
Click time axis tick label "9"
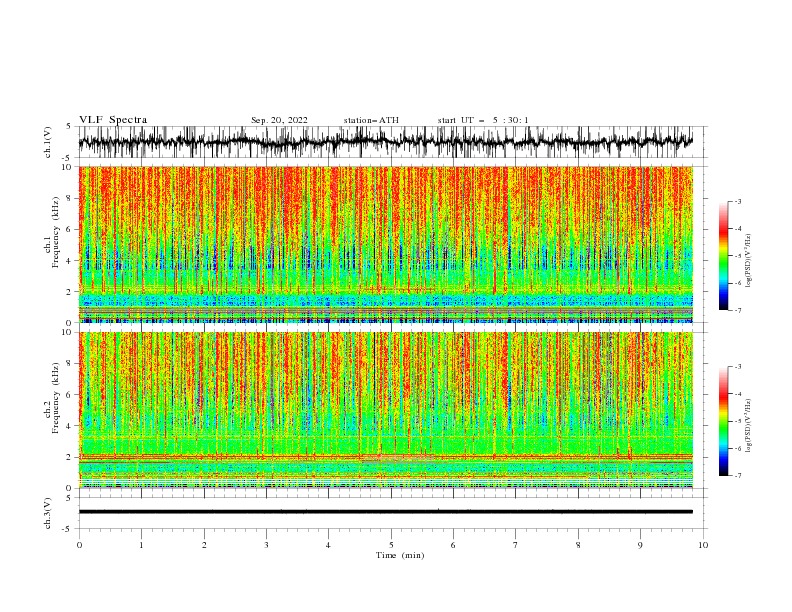tap(640, 545)
